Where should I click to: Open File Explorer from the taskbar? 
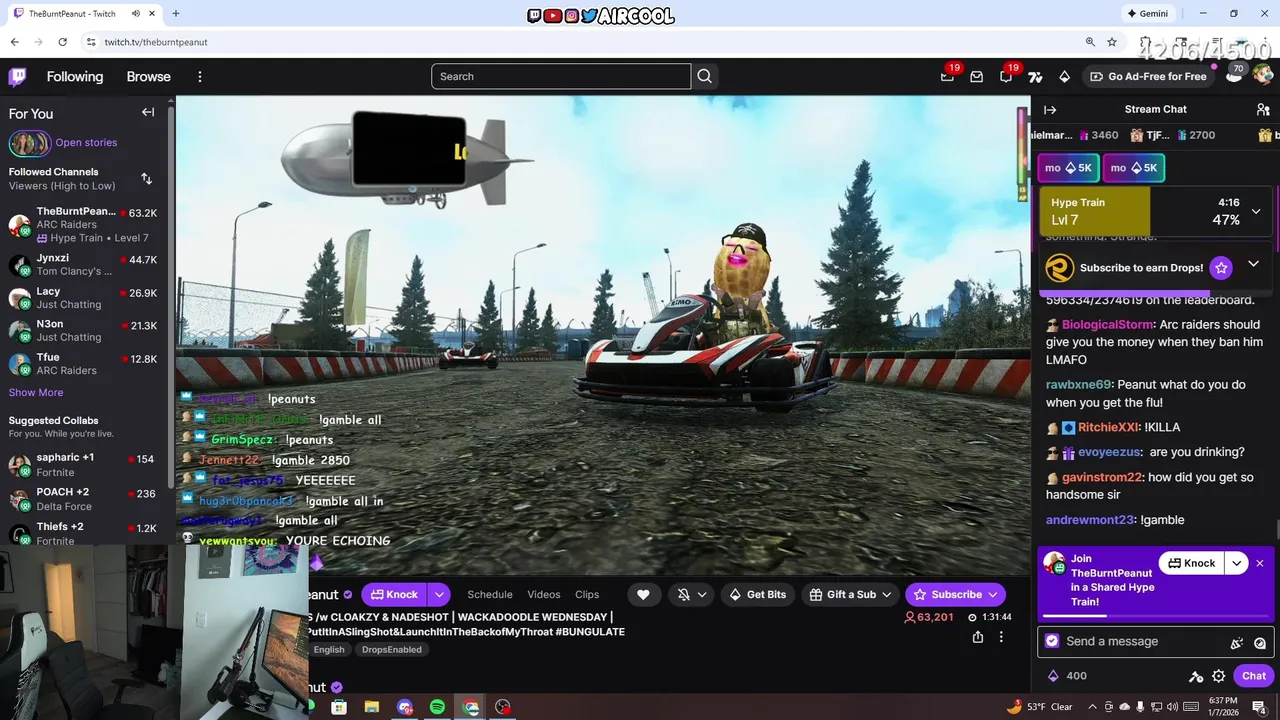click(x=372, y=707)
